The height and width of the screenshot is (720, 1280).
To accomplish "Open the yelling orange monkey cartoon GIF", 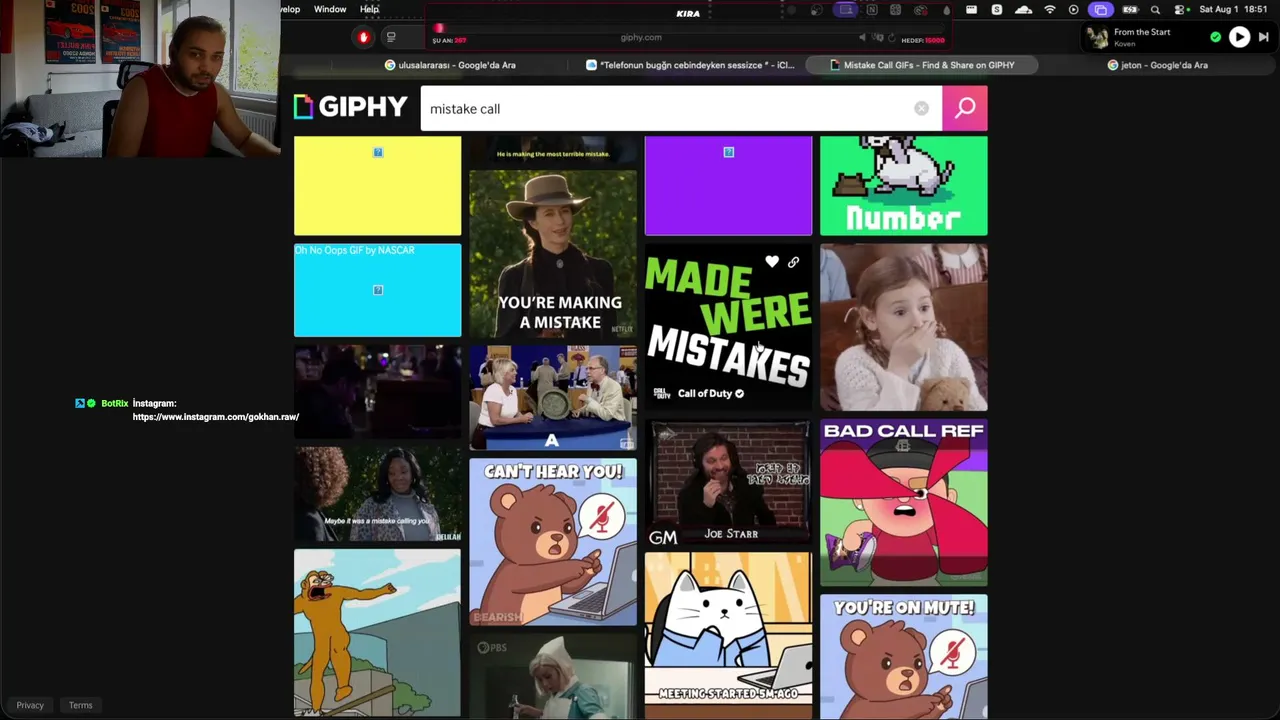I will (378, 633).
